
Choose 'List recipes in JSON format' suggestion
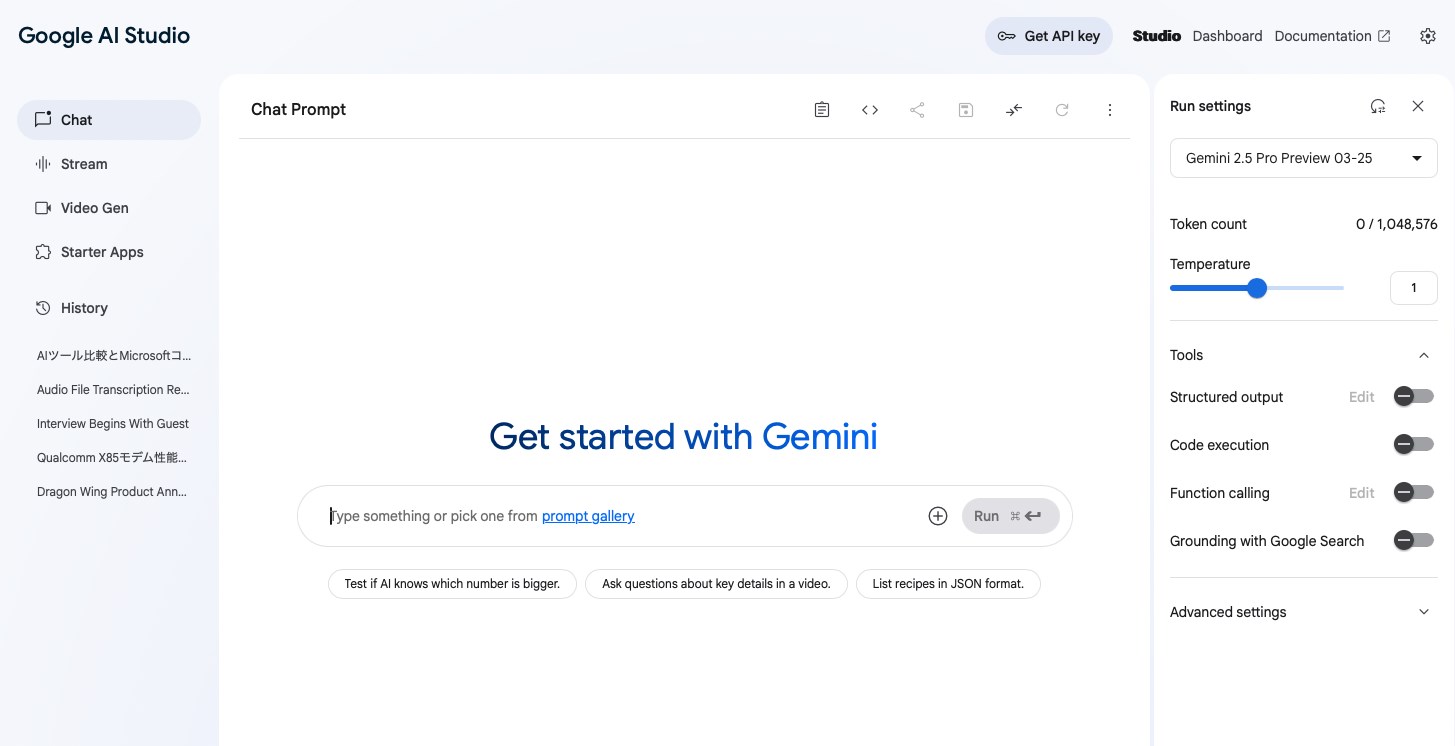click(x=948, y=584)
